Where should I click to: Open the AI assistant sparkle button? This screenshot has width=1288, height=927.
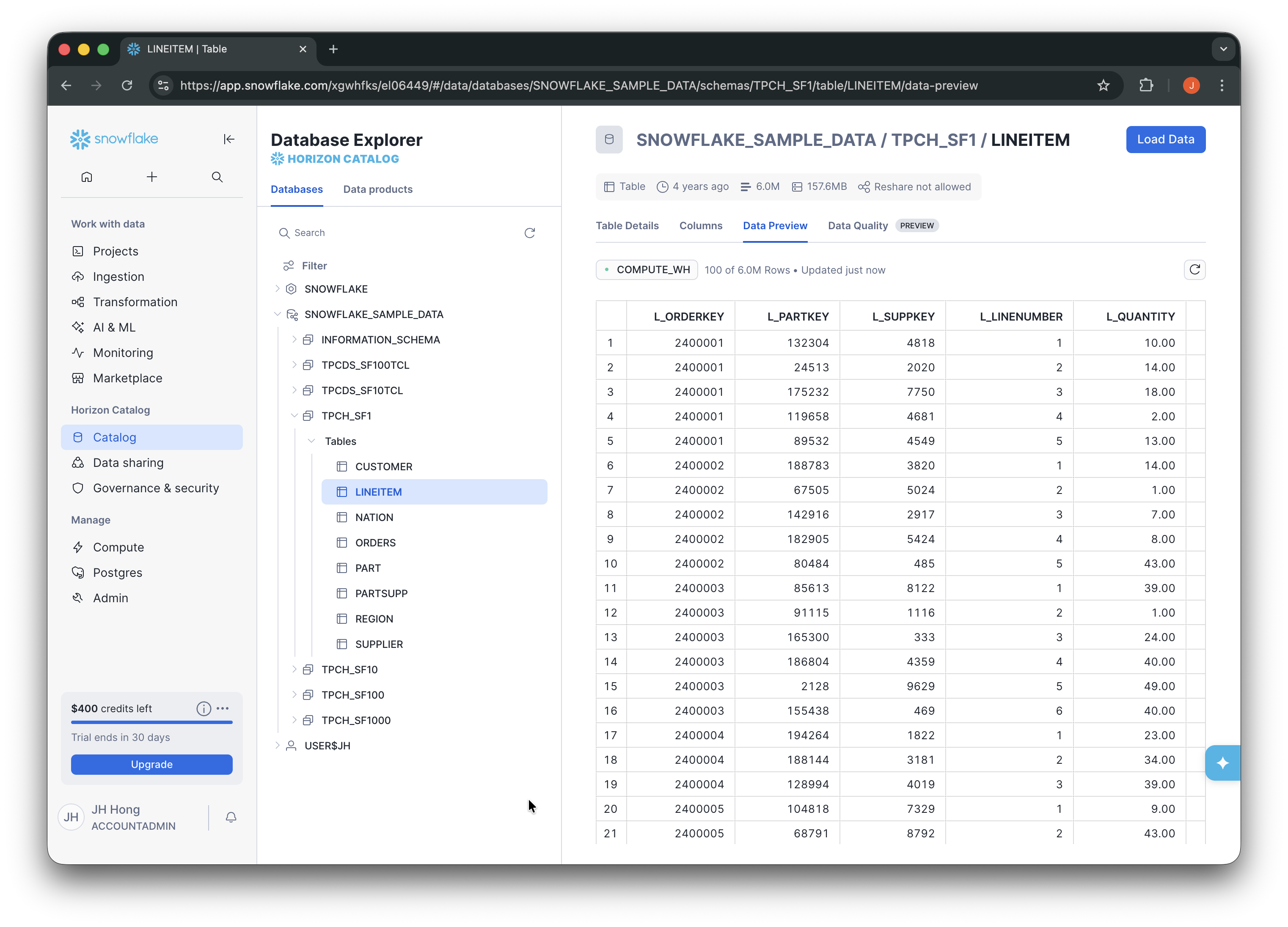(x=1223, y=763)
